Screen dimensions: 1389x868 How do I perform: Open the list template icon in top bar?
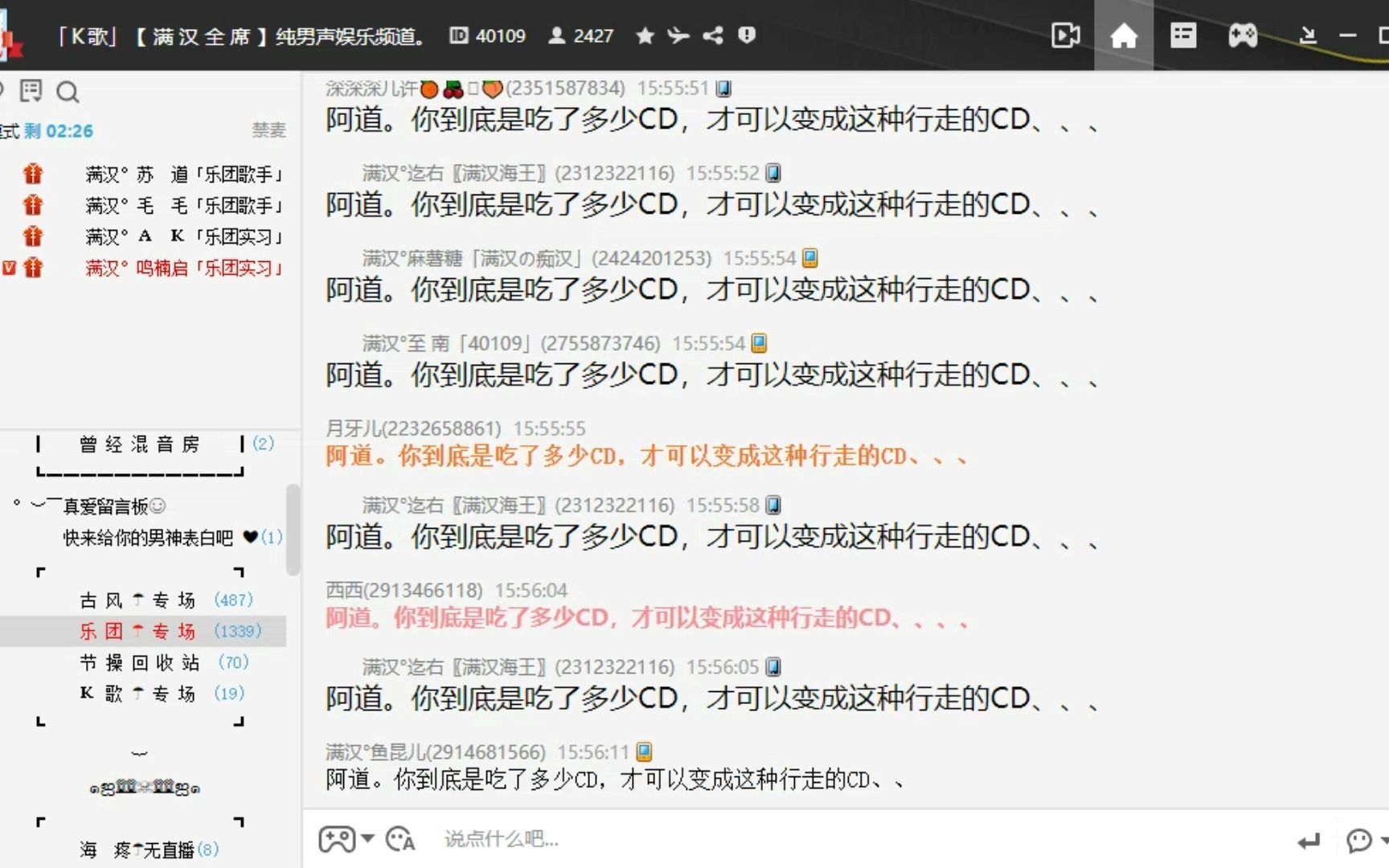pyautogui.click(x=1183, y=35)
